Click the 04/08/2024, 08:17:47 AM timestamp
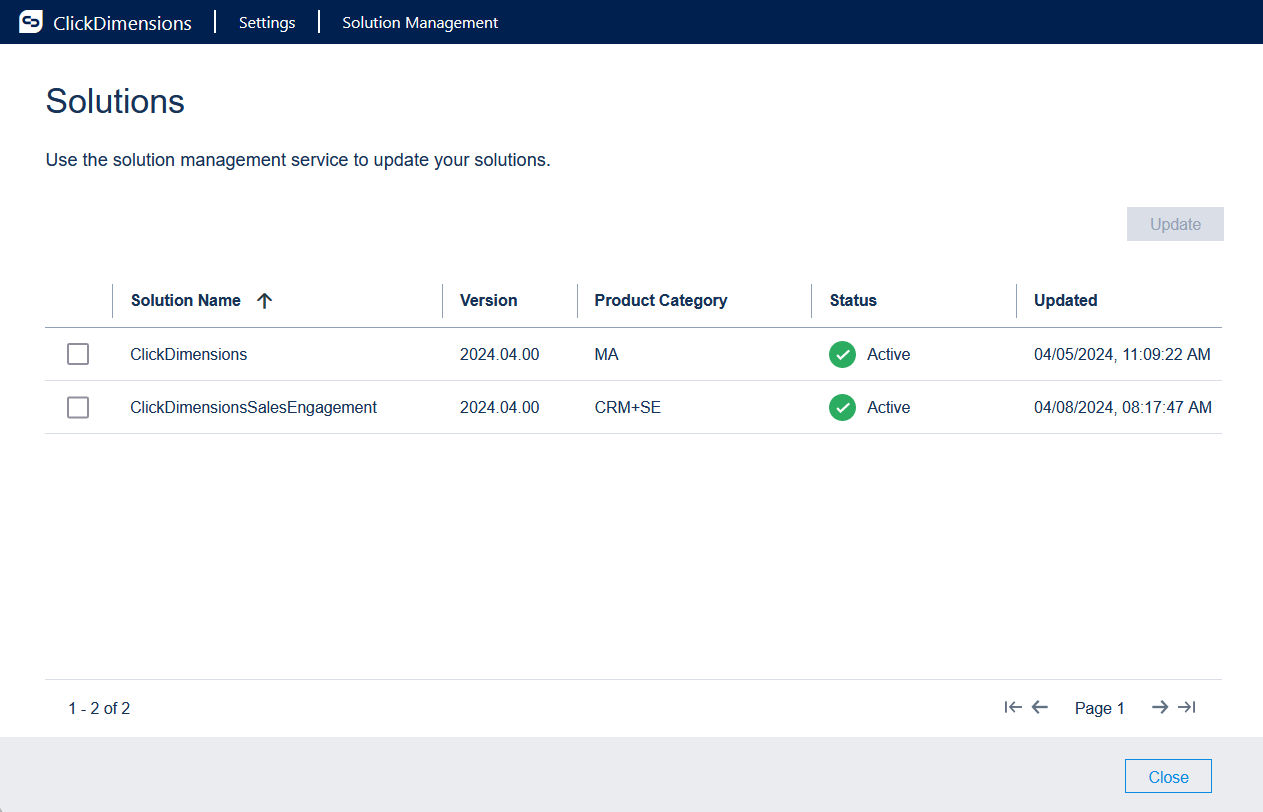 tap(1123, 407)
